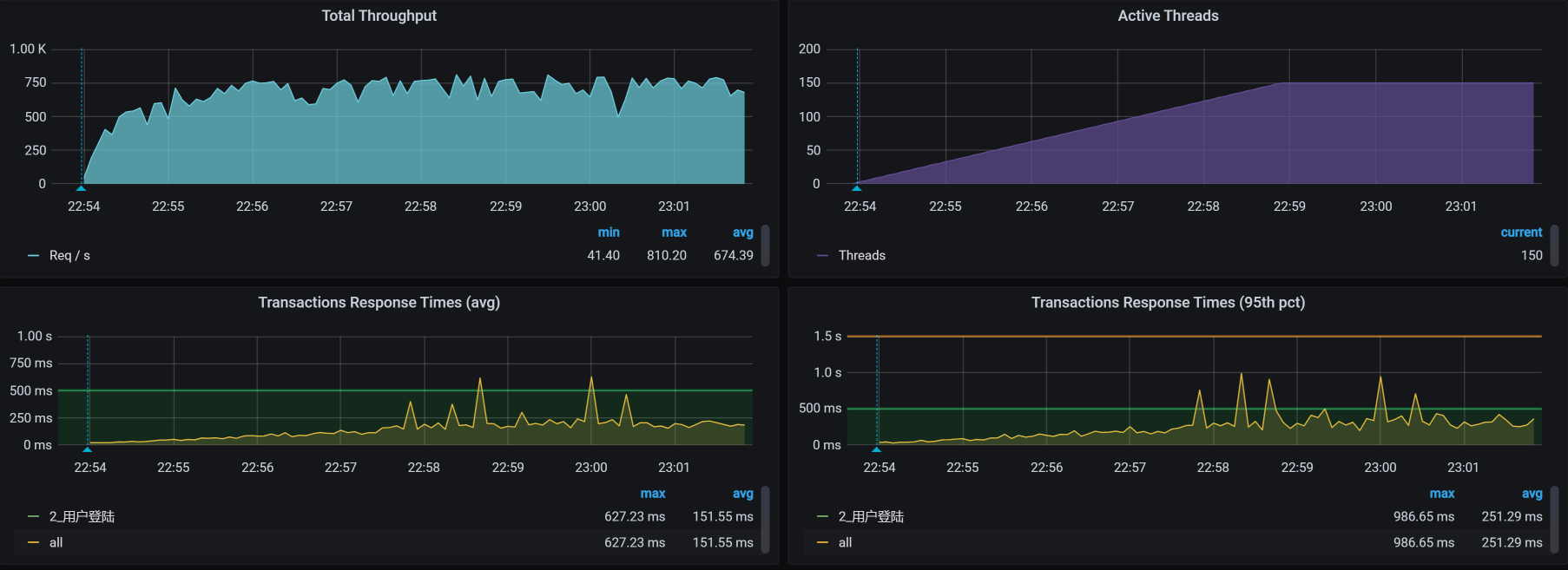Screen dimensions: 1568x570
Task: Click the annotation marker in the avg Response Times chart
Action: [88, 449]
